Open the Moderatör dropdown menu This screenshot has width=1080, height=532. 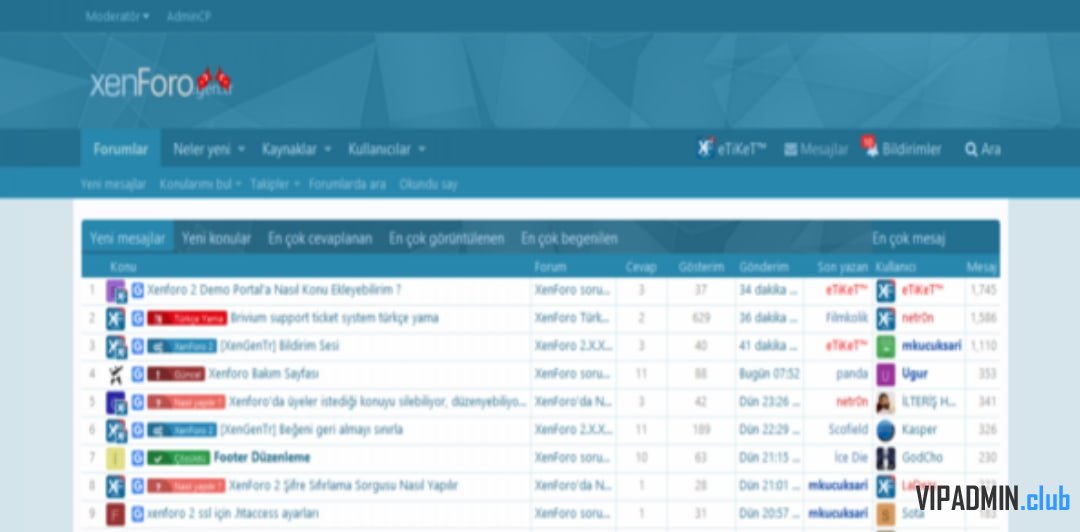[x=117, y=17]
